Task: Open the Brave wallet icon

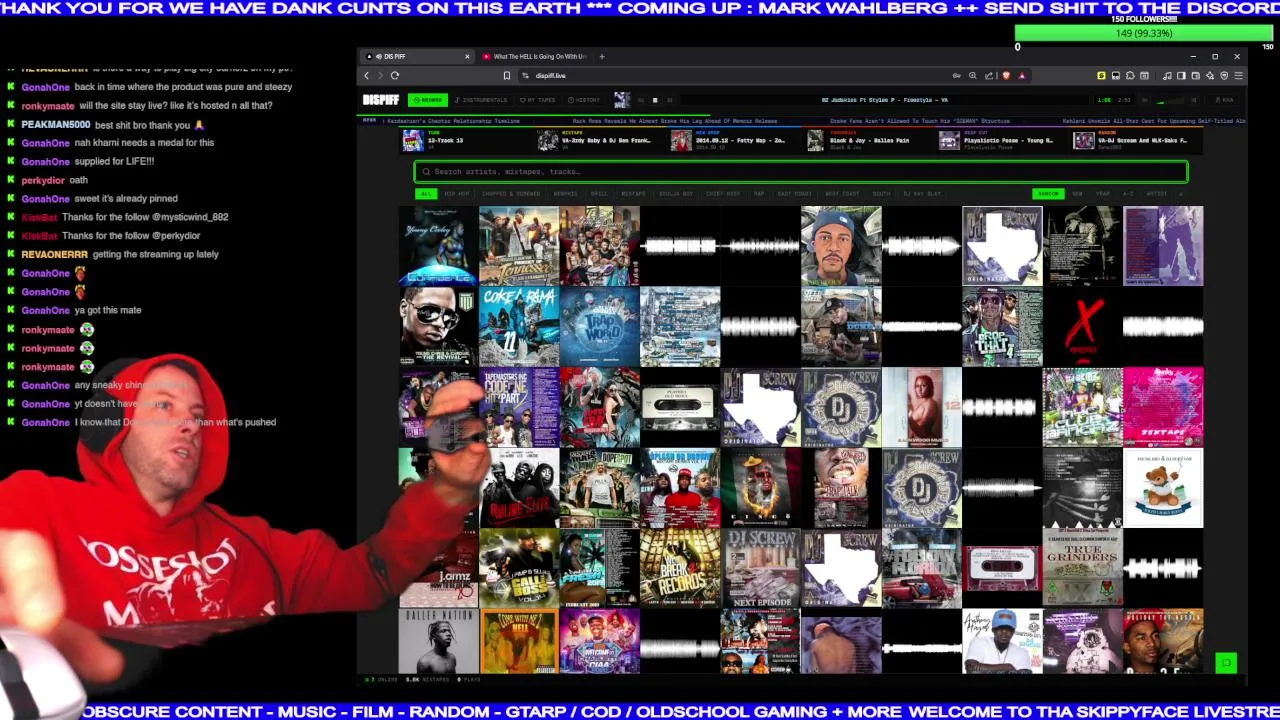Action: pos(1195,76)
